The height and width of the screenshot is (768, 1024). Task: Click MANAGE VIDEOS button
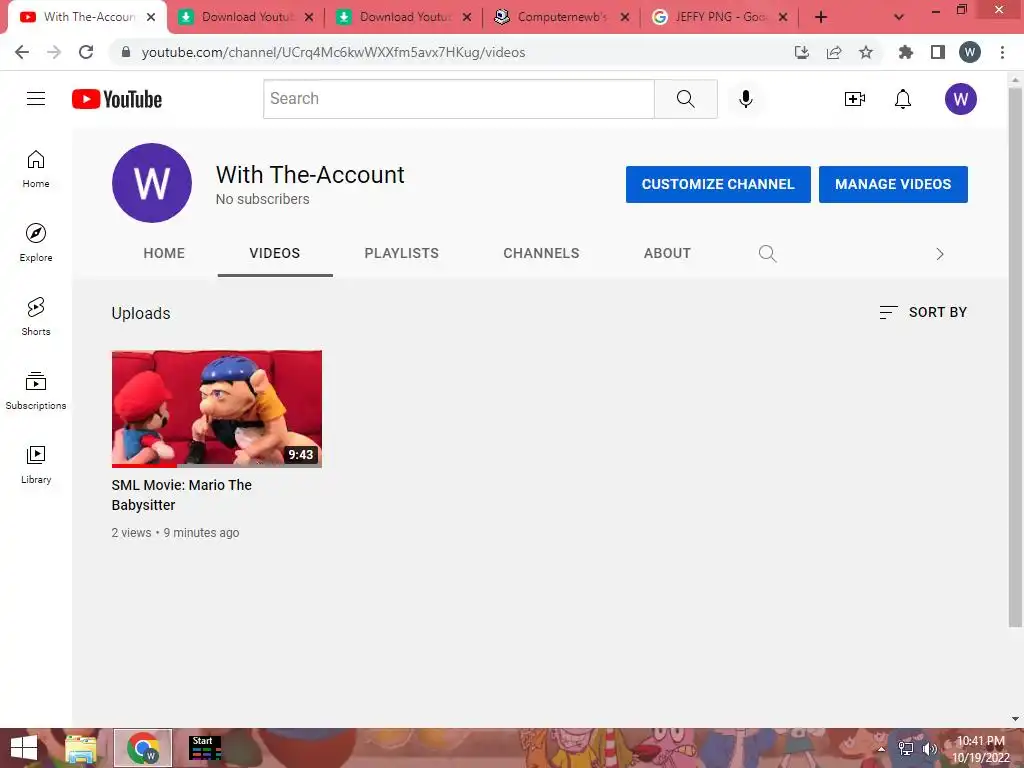point(893,184)
